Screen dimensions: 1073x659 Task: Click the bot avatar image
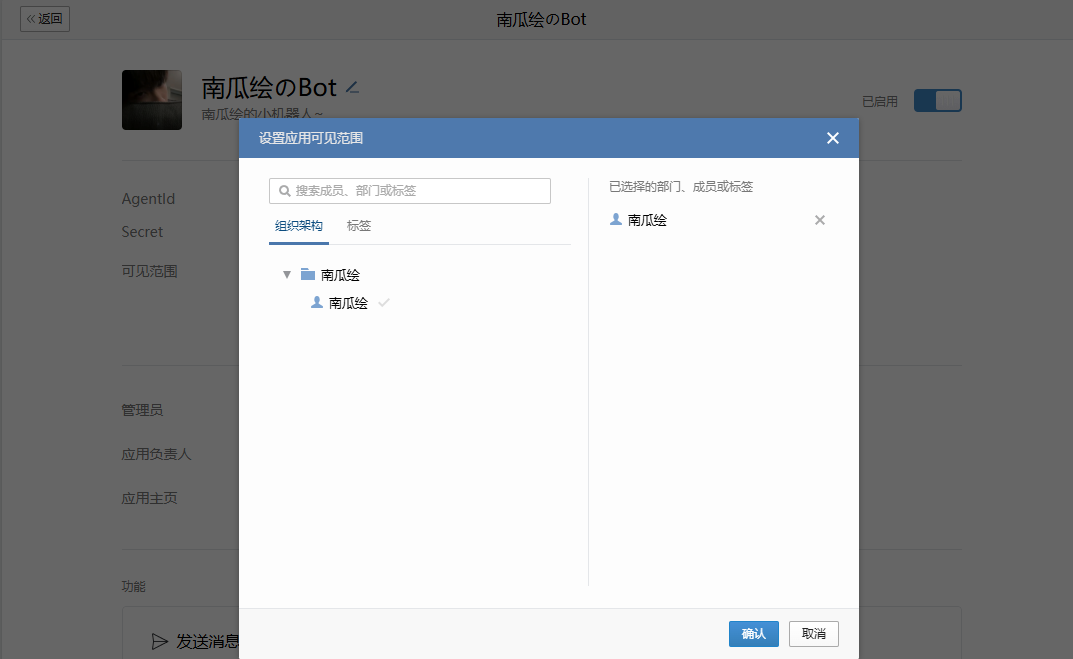(x=152, y=100)
